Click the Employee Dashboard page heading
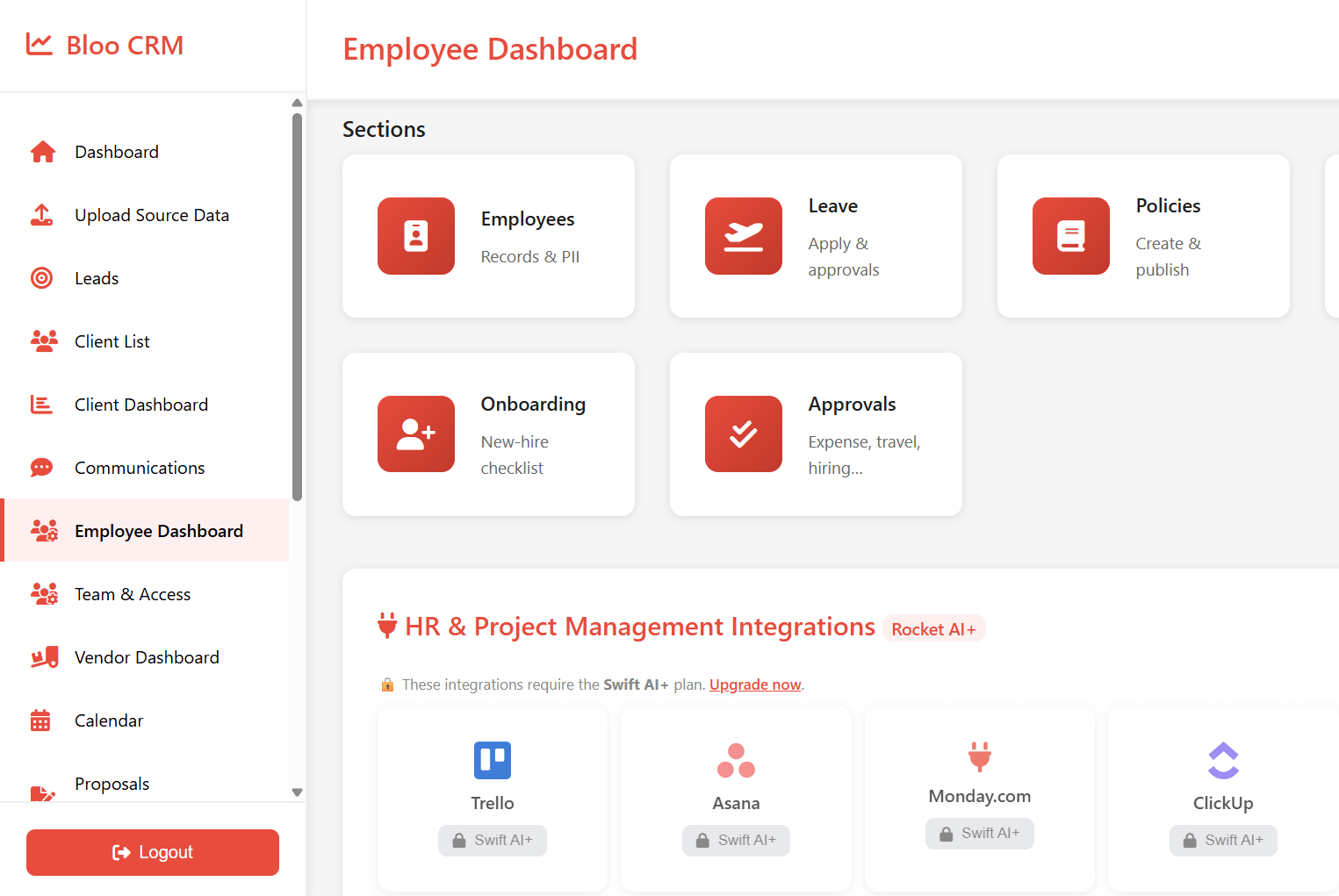 [x=490, y=49]
